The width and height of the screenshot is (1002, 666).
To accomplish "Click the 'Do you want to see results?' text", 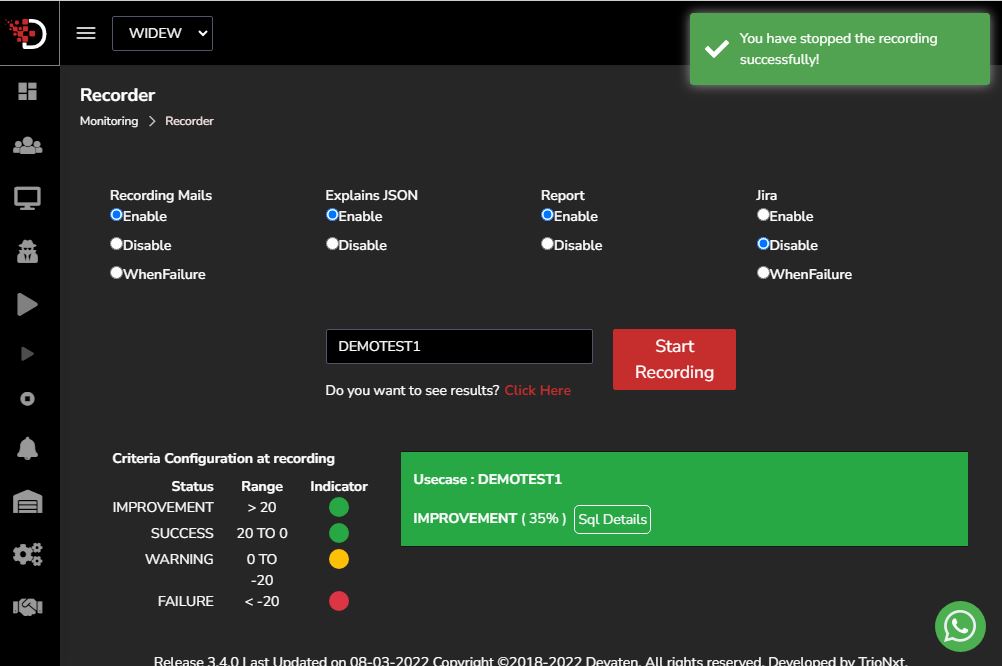I will tap(412, 391).
